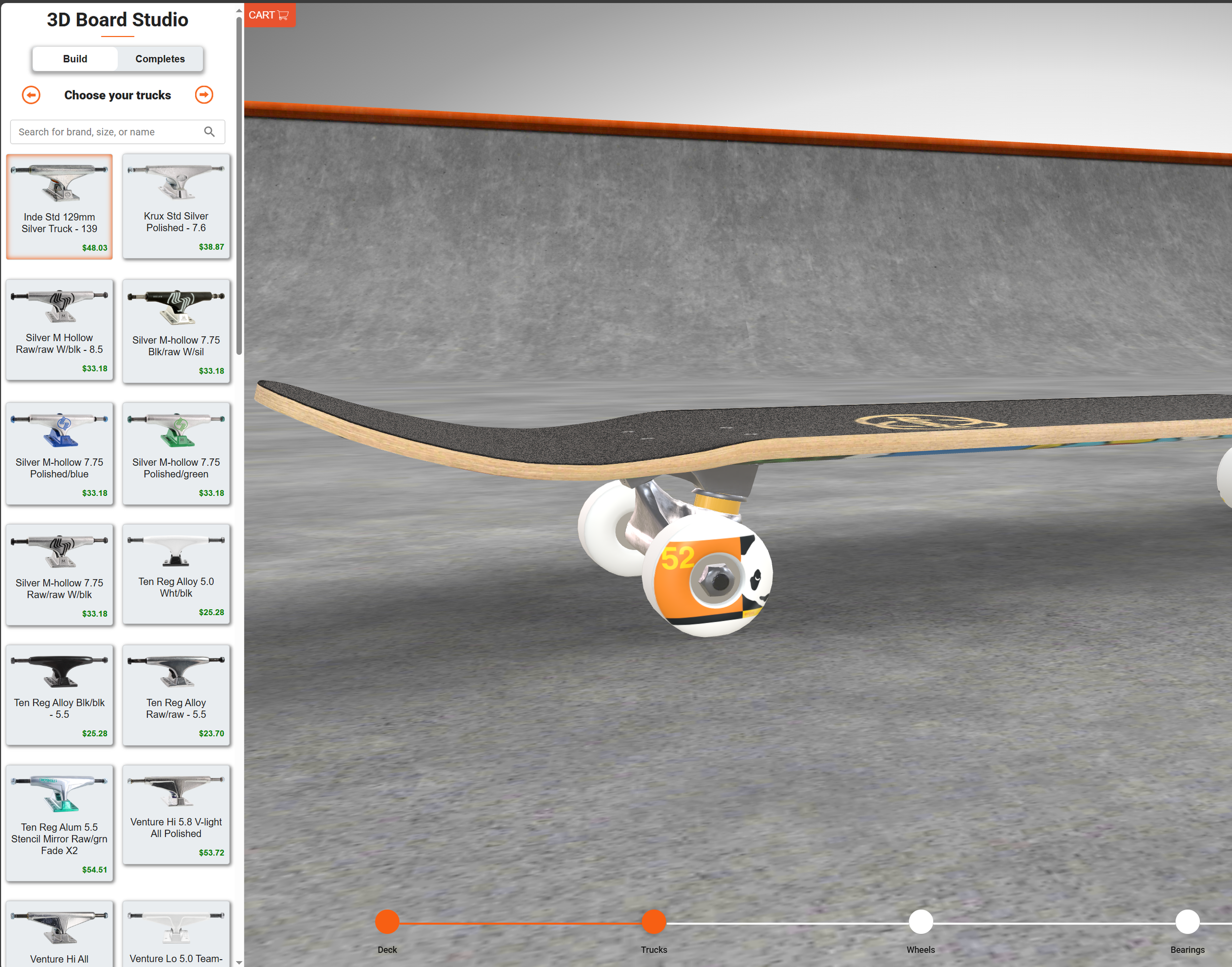
Task: Select Inde Std 129mm Silver Truck card
Action: (x=60, y=207)
